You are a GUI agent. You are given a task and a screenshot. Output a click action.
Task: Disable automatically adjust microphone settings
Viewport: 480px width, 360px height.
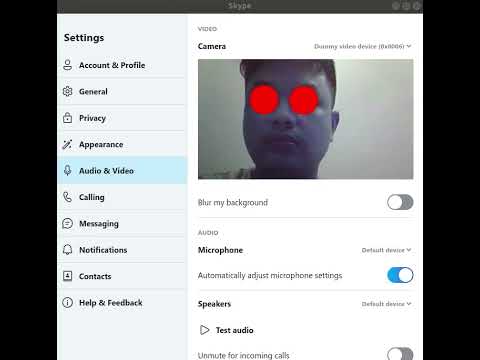(x=400, y=275)
